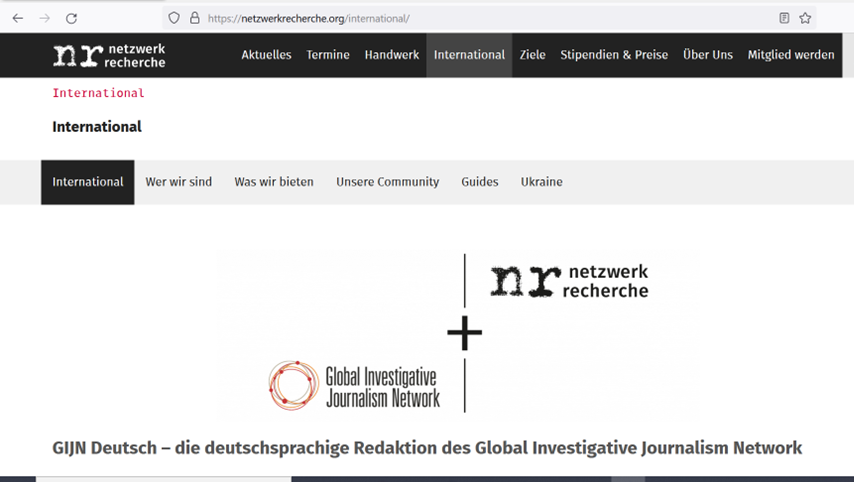Open the Über Uns menu
854x482 pixels.
coord(708,55)
